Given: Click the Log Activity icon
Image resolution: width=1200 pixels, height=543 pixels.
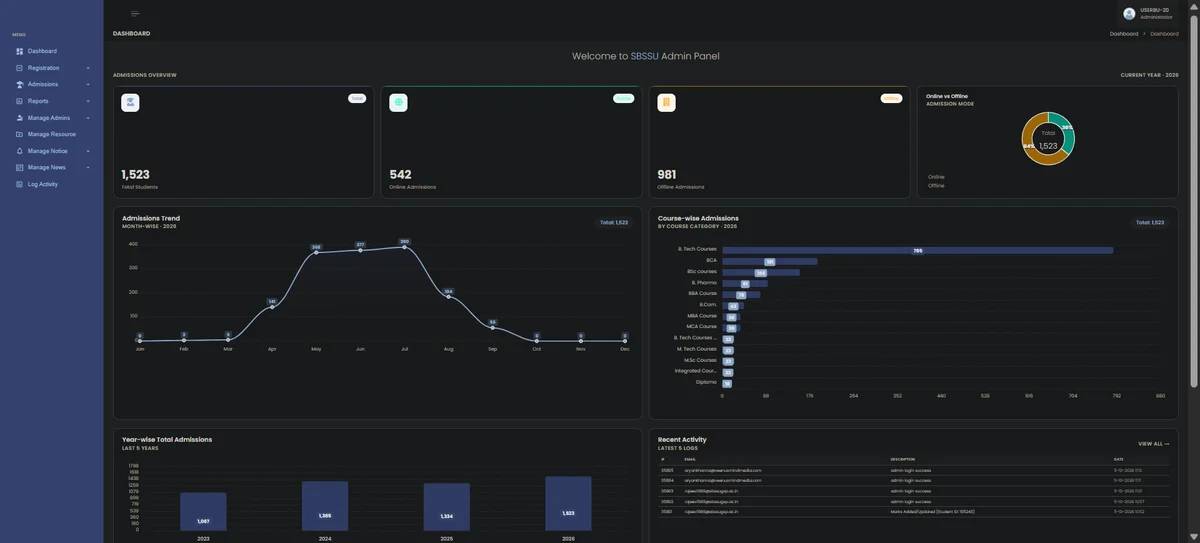Looking at the screenshot, I should (19, 184).
